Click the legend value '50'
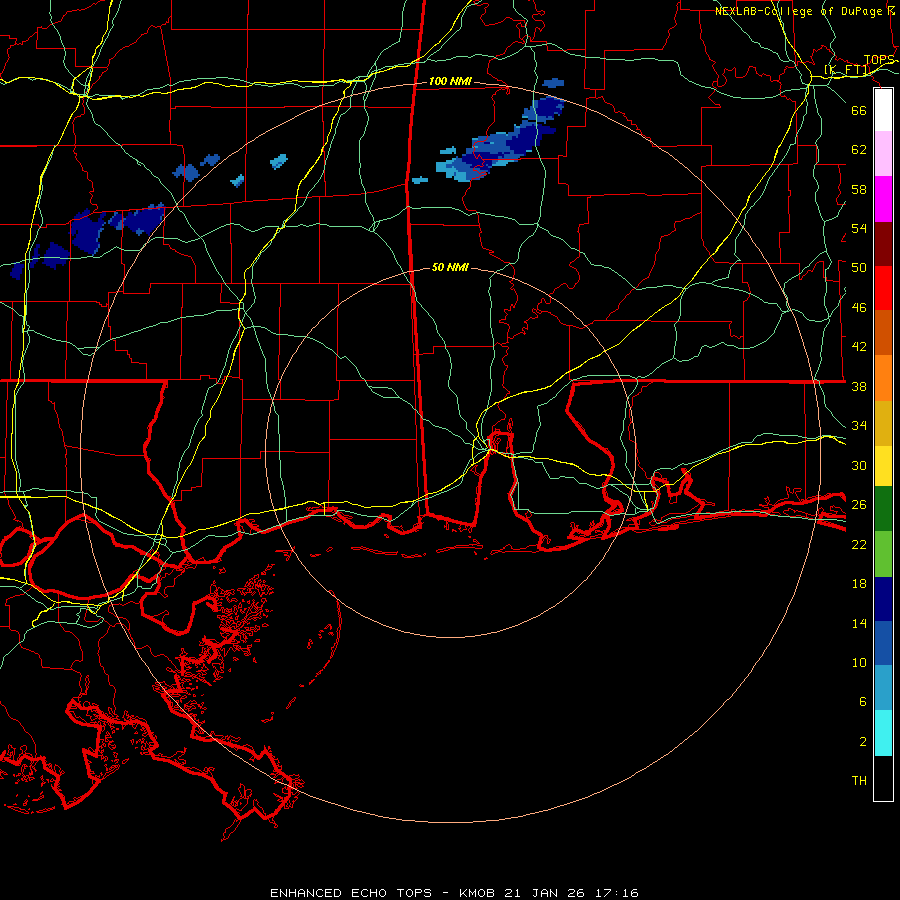Screen dimensions: 900x900 (x=859, y=267)
